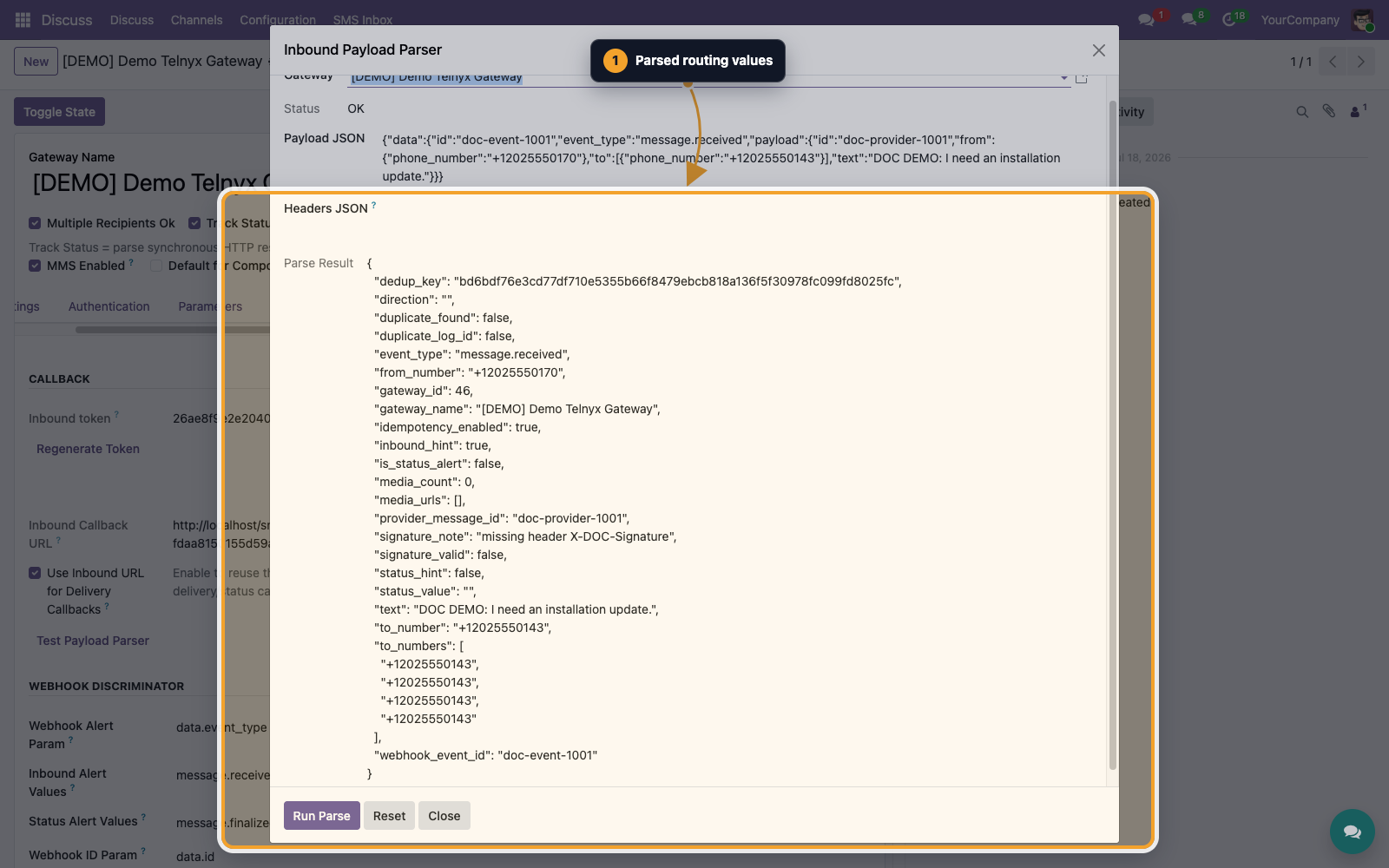The image size is (1389, 868).
Task: Click YourCompany in the top bar
Action: (1300, 20)
